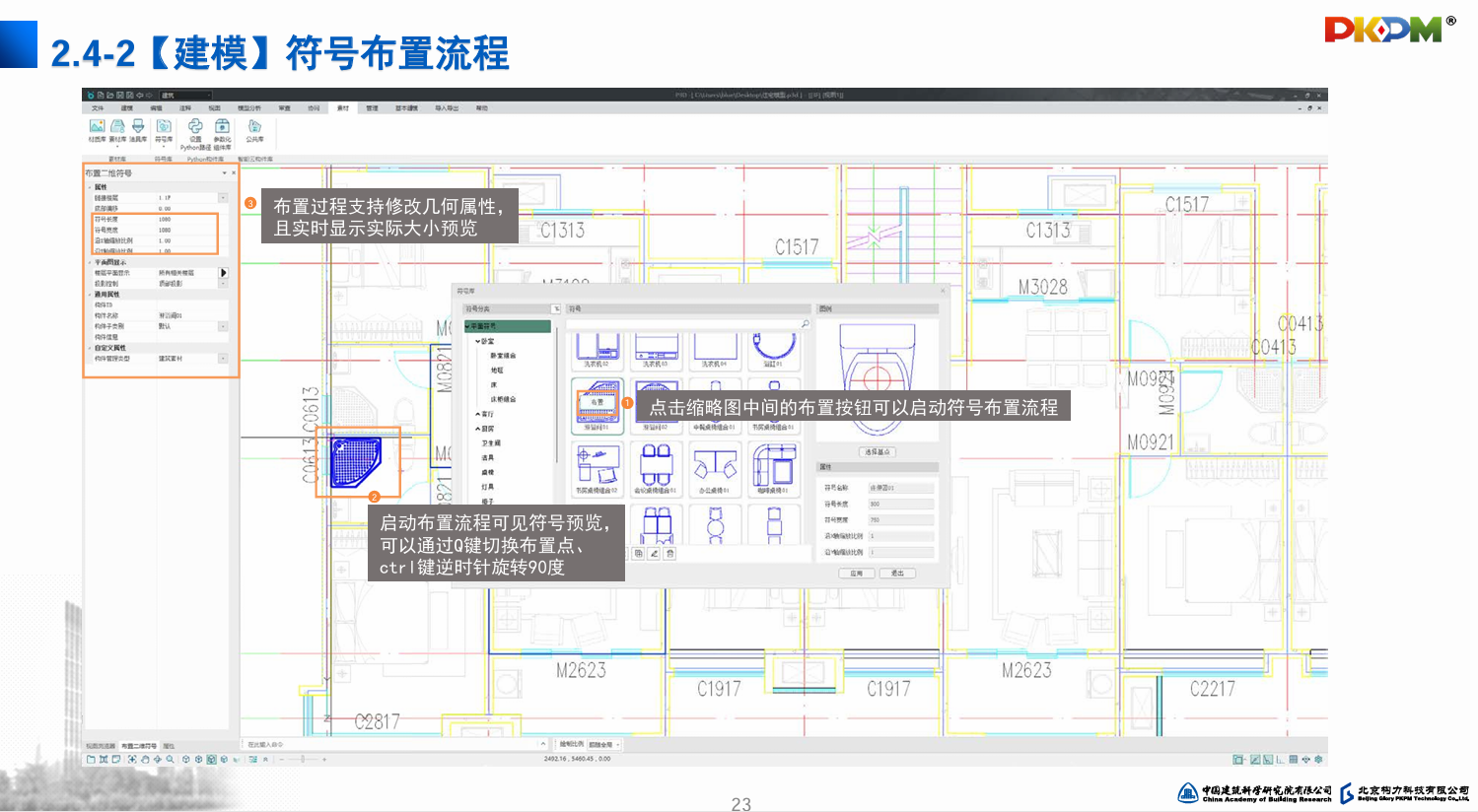Click the 参数化组件库 ribbon icon
Image resolution: width=1478 pixels, height=812 pixels.
pyautogui.click(x=223, y=127)
